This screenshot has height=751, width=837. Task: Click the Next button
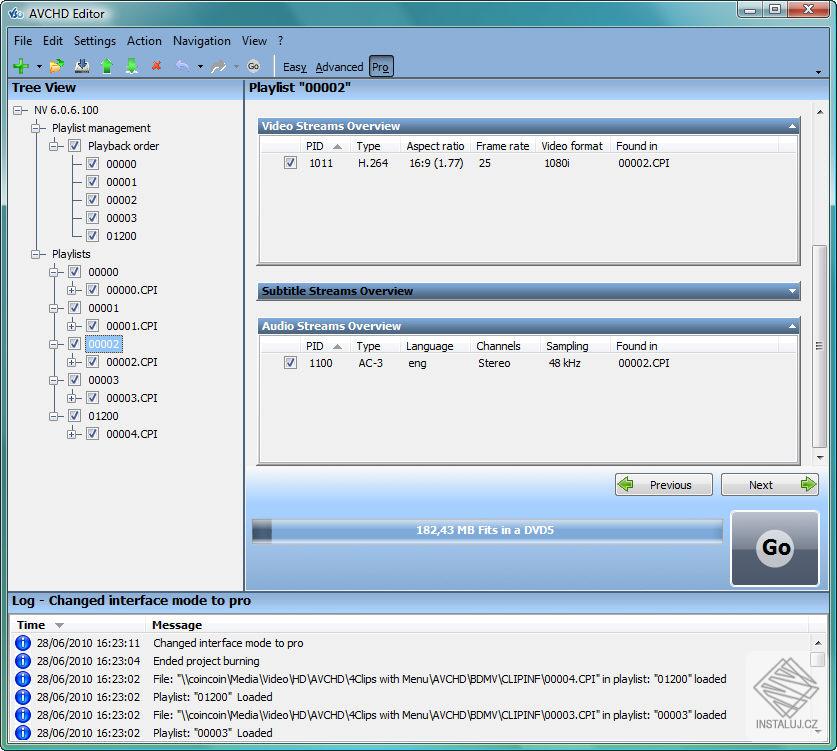pyautogui.click(x=770, y=484)
